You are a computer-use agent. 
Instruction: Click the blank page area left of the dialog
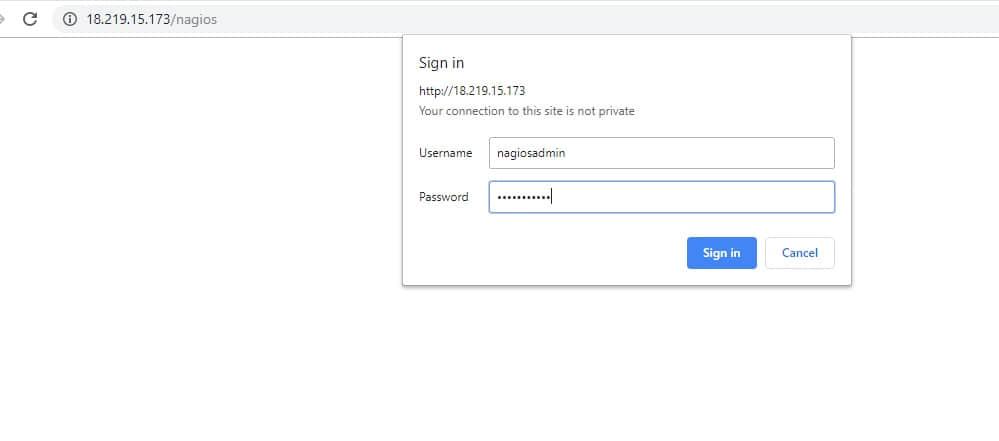click(200, 200)
